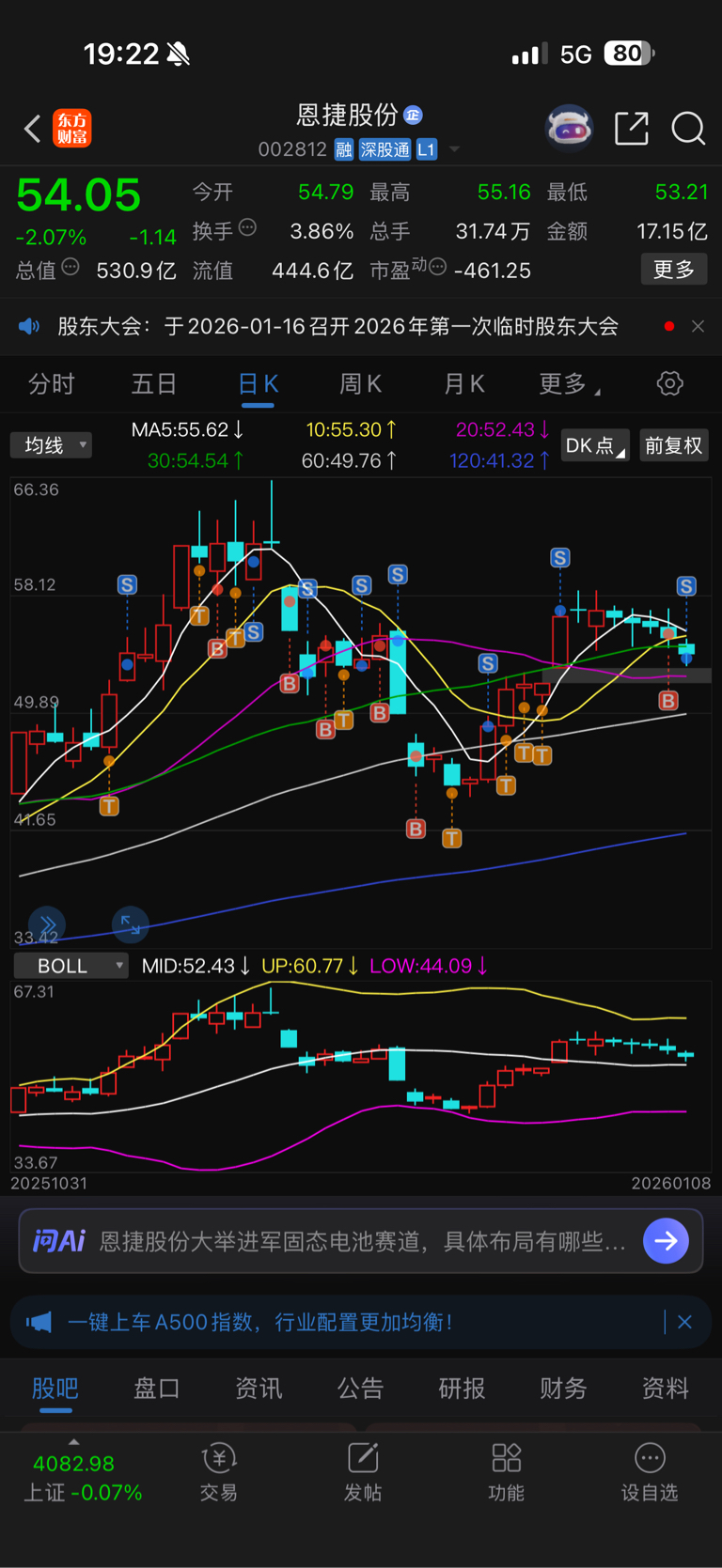Tap the fullscreen expand chart button
The width and height of the screenshot is (722, 1568).
tap(130, 925)
